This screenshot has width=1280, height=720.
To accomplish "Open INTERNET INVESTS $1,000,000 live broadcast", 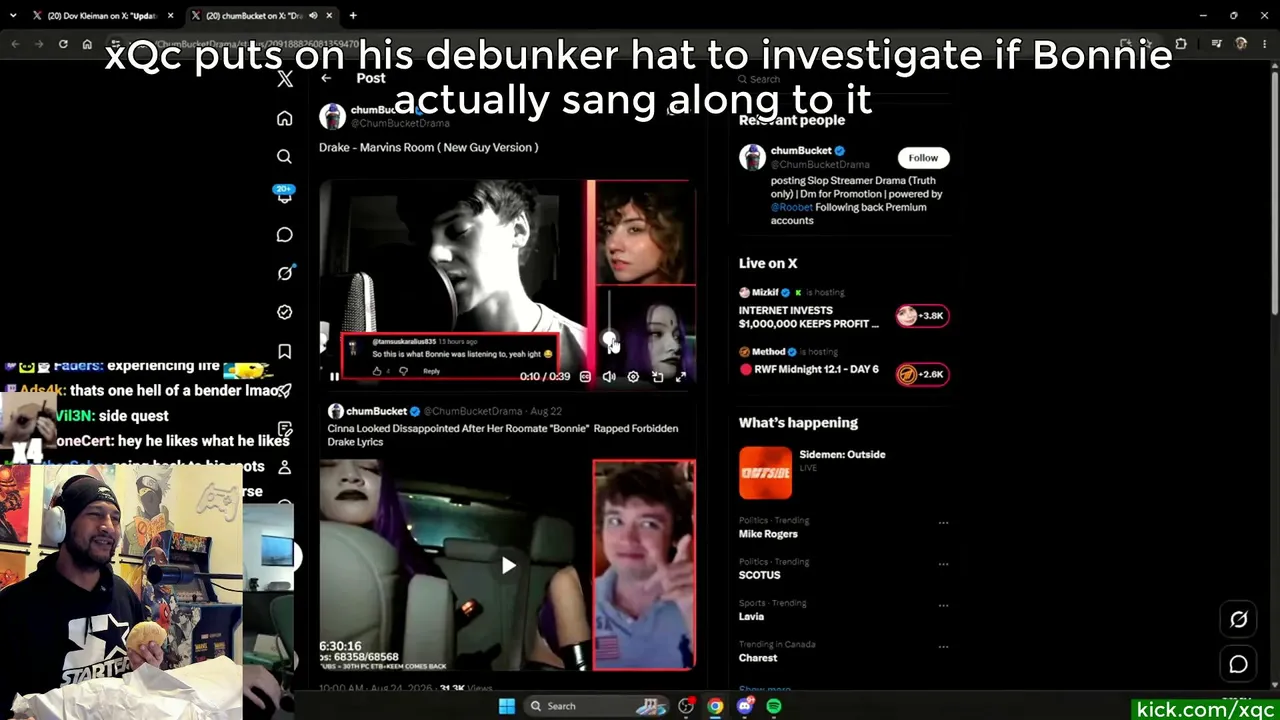I will [809, 317].
